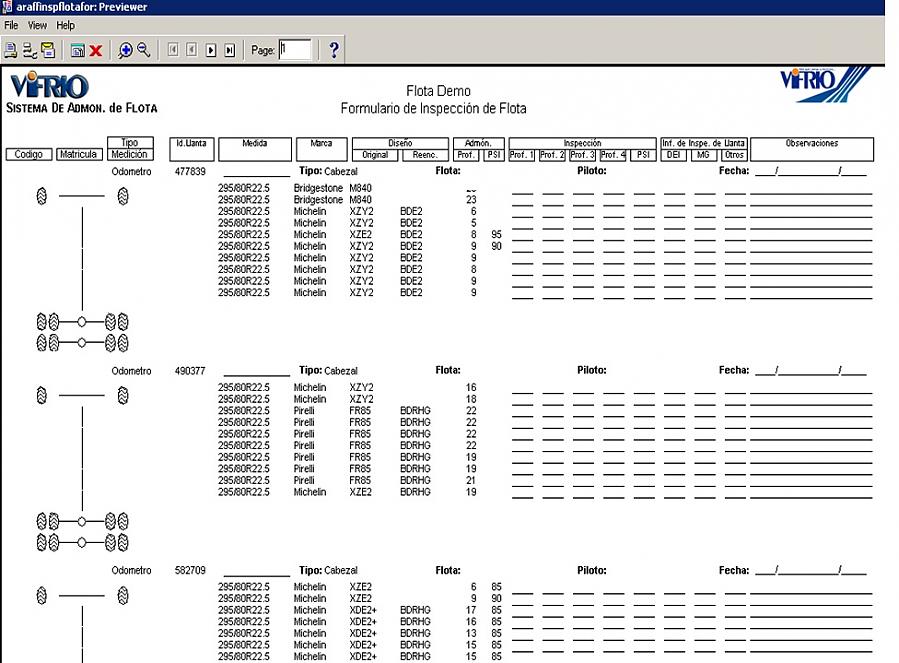Screen dimensions: 899x663
Task: Open the View menu
Action: point(37,25)
